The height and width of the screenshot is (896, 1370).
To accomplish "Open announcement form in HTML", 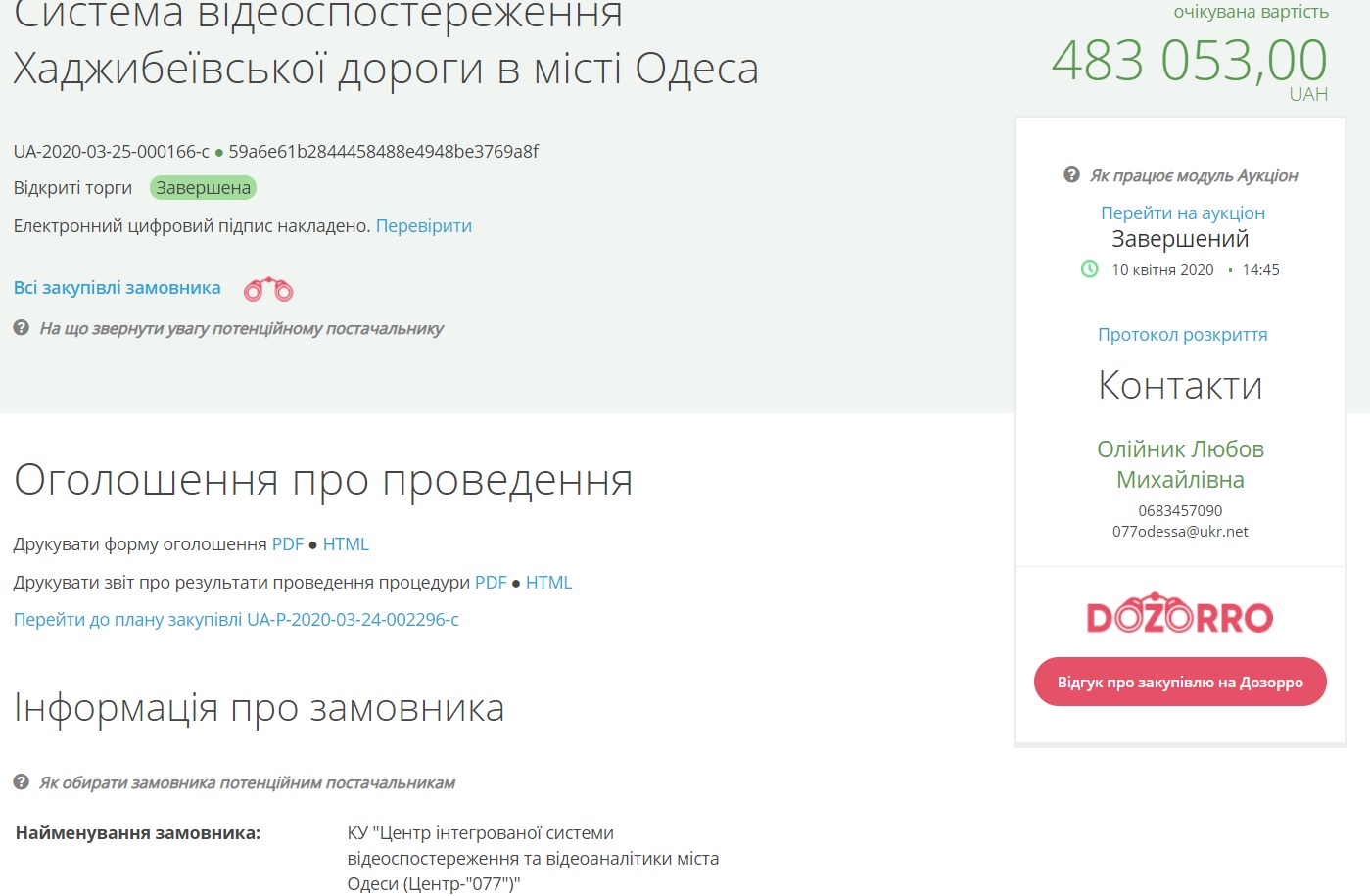I will pyautogui.click(x=346, y=544).
